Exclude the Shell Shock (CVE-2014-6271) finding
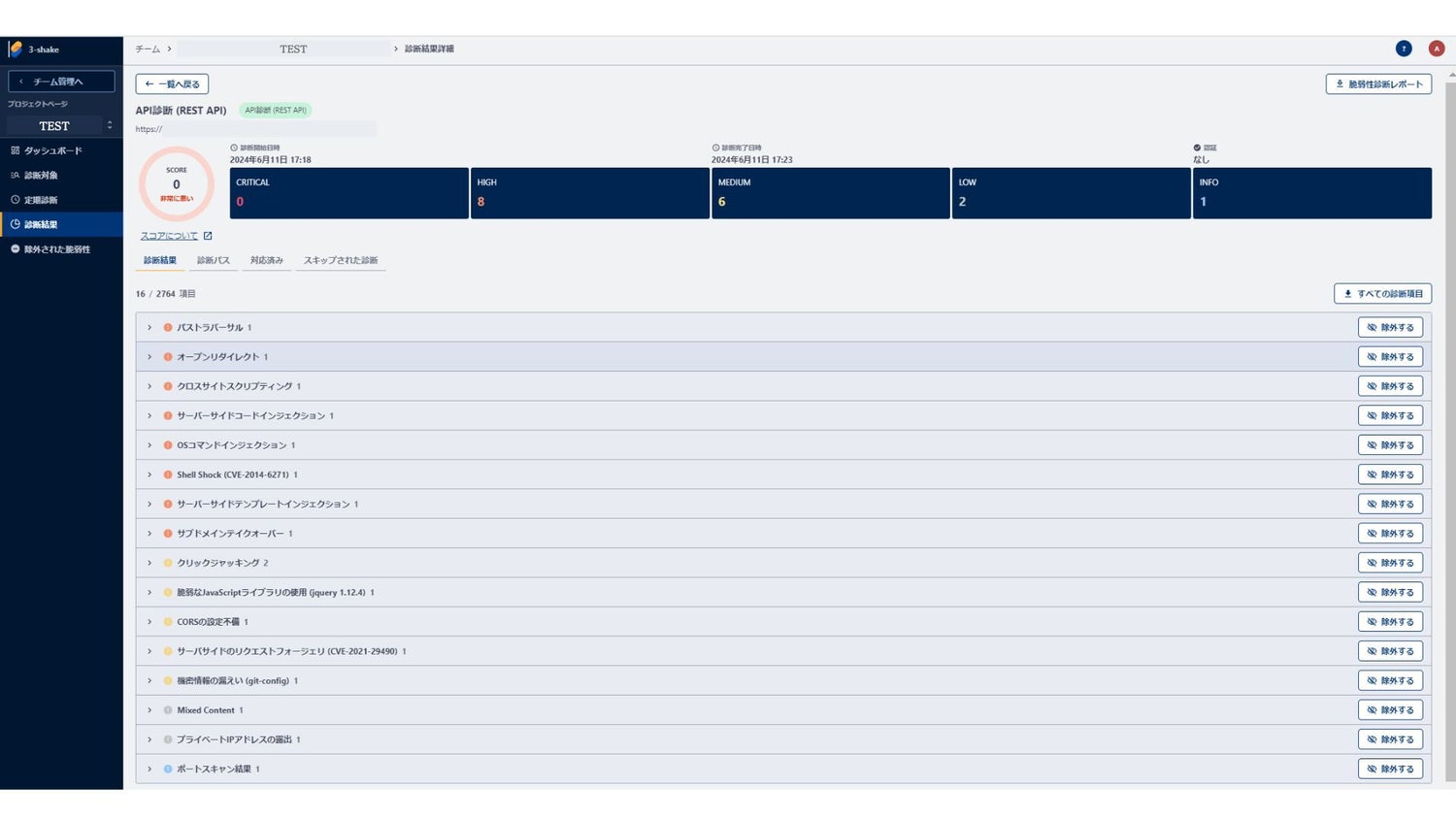This screenshot has height=819, width=1456. pos(1389,475)
